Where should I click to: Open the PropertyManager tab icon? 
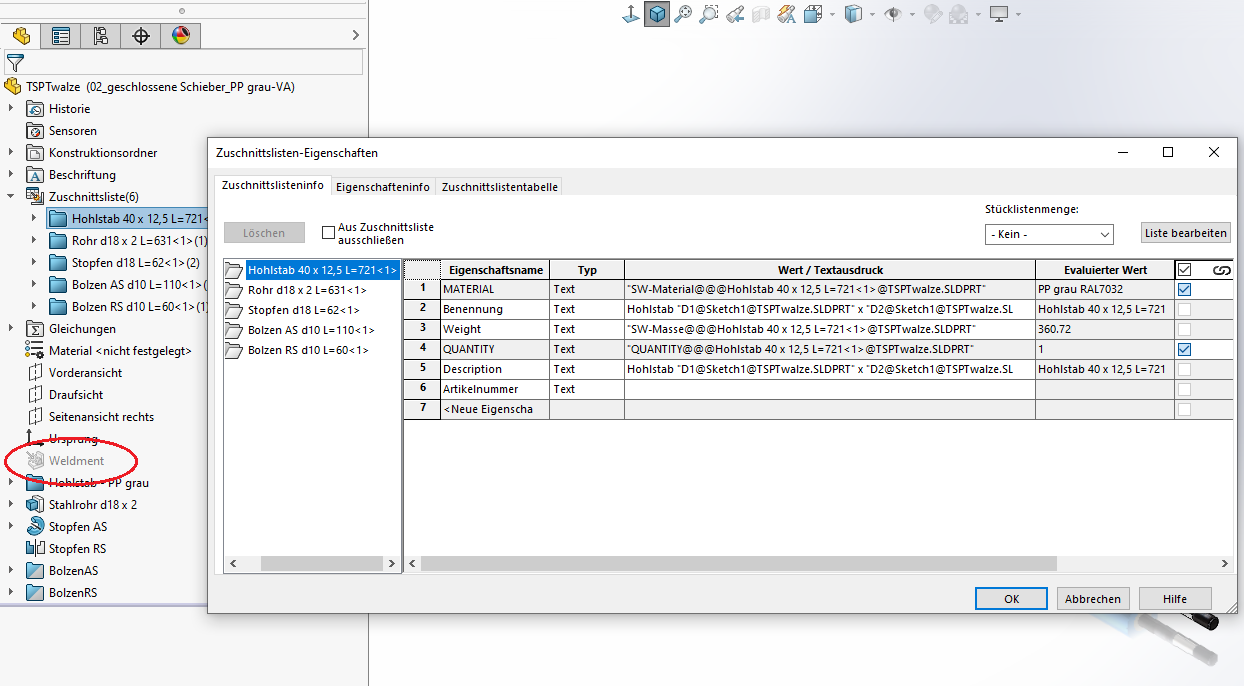pyautogui.click(x=61, y=36)
